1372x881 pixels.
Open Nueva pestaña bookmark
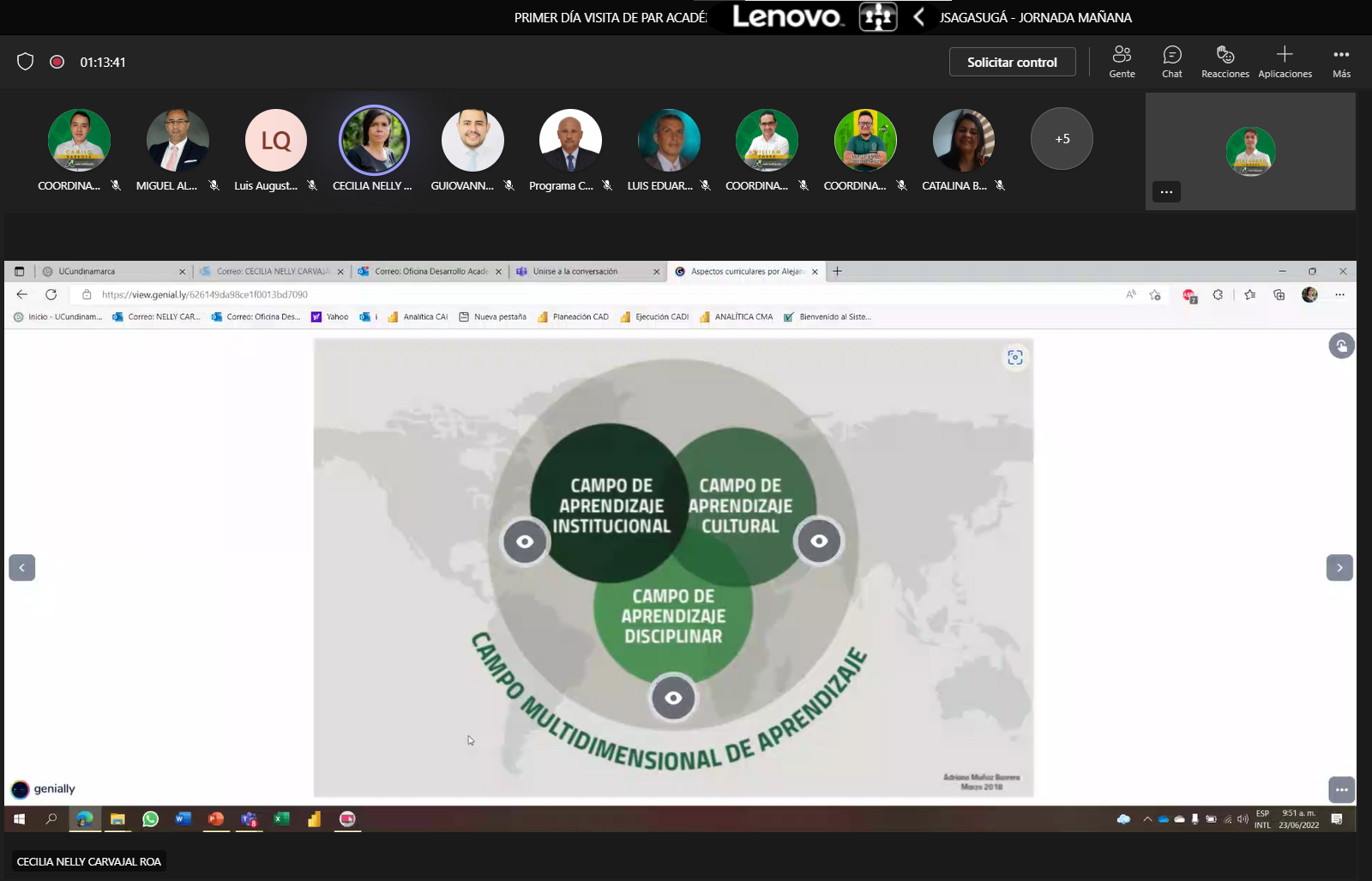coord(492,317)
